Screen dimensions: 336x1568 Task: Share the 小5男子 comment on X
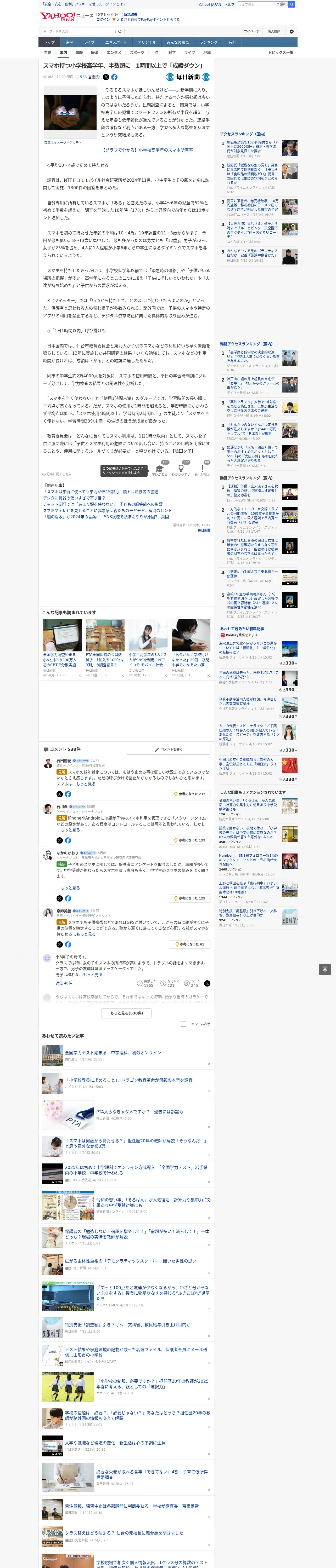[207, 983]
